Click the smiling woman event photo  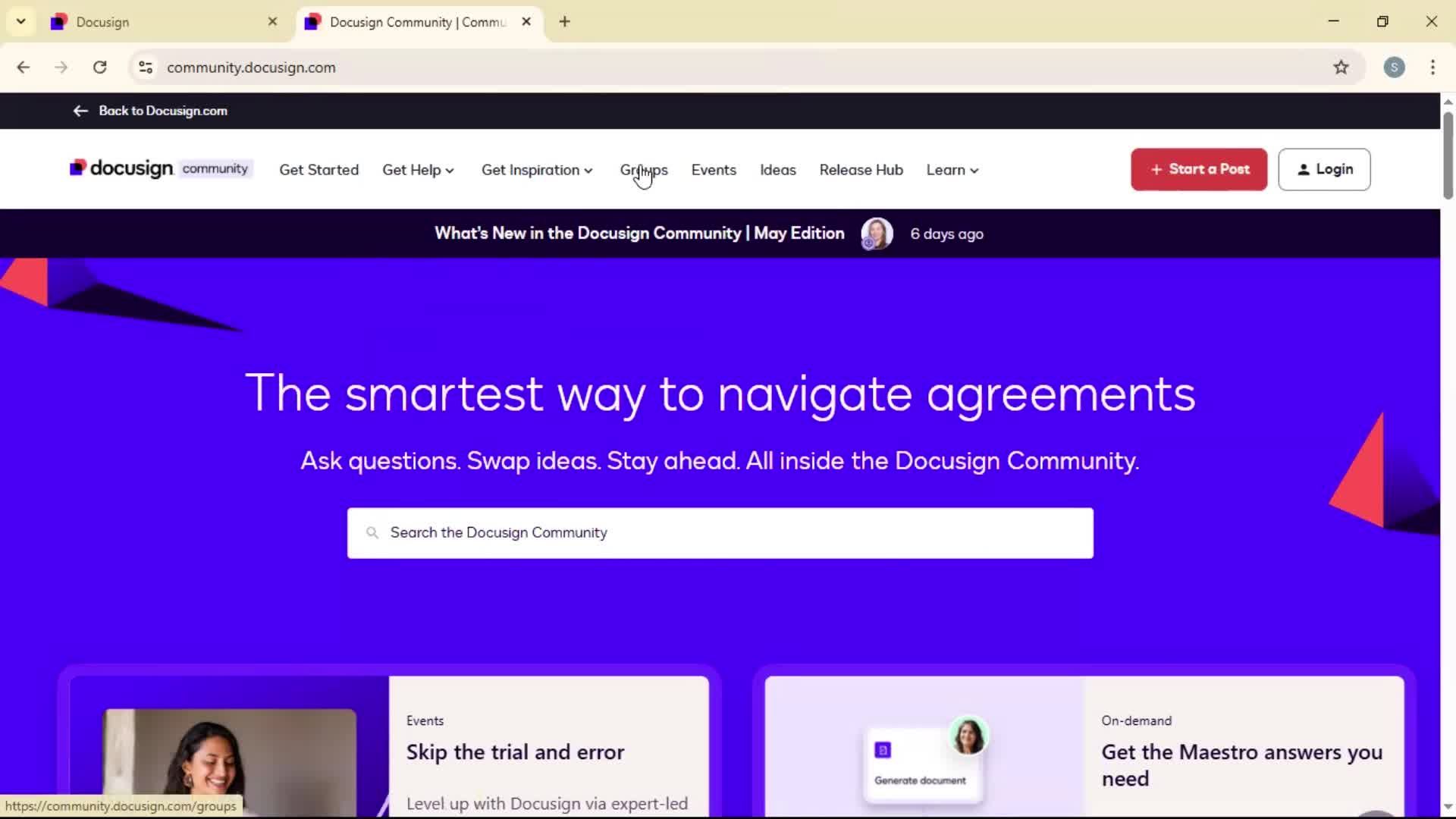[x=230, y=762]
